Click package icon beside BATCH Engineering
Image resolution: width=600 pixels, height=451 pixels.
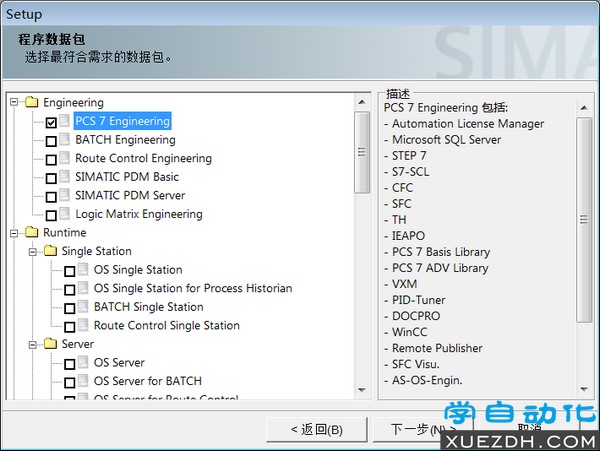[65, 139]
